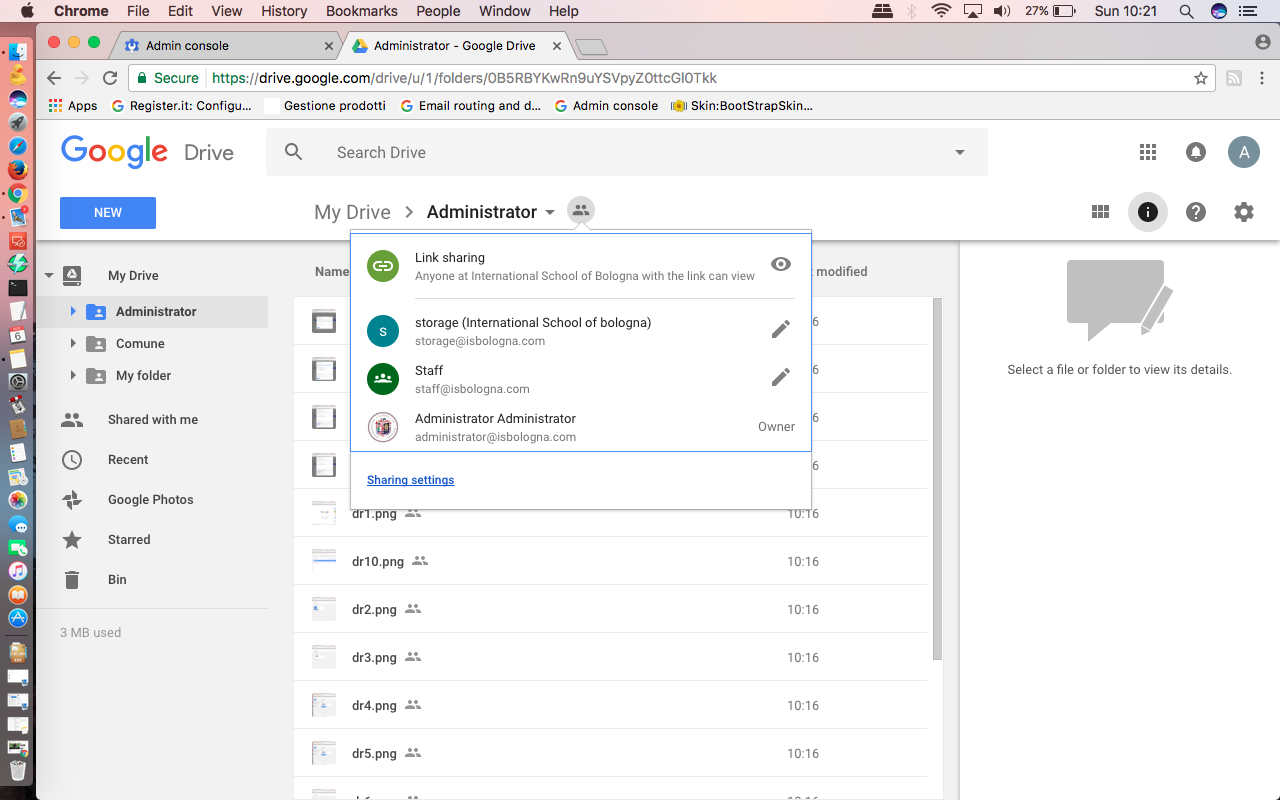Click the NEW button

click(x=108, y=213)
